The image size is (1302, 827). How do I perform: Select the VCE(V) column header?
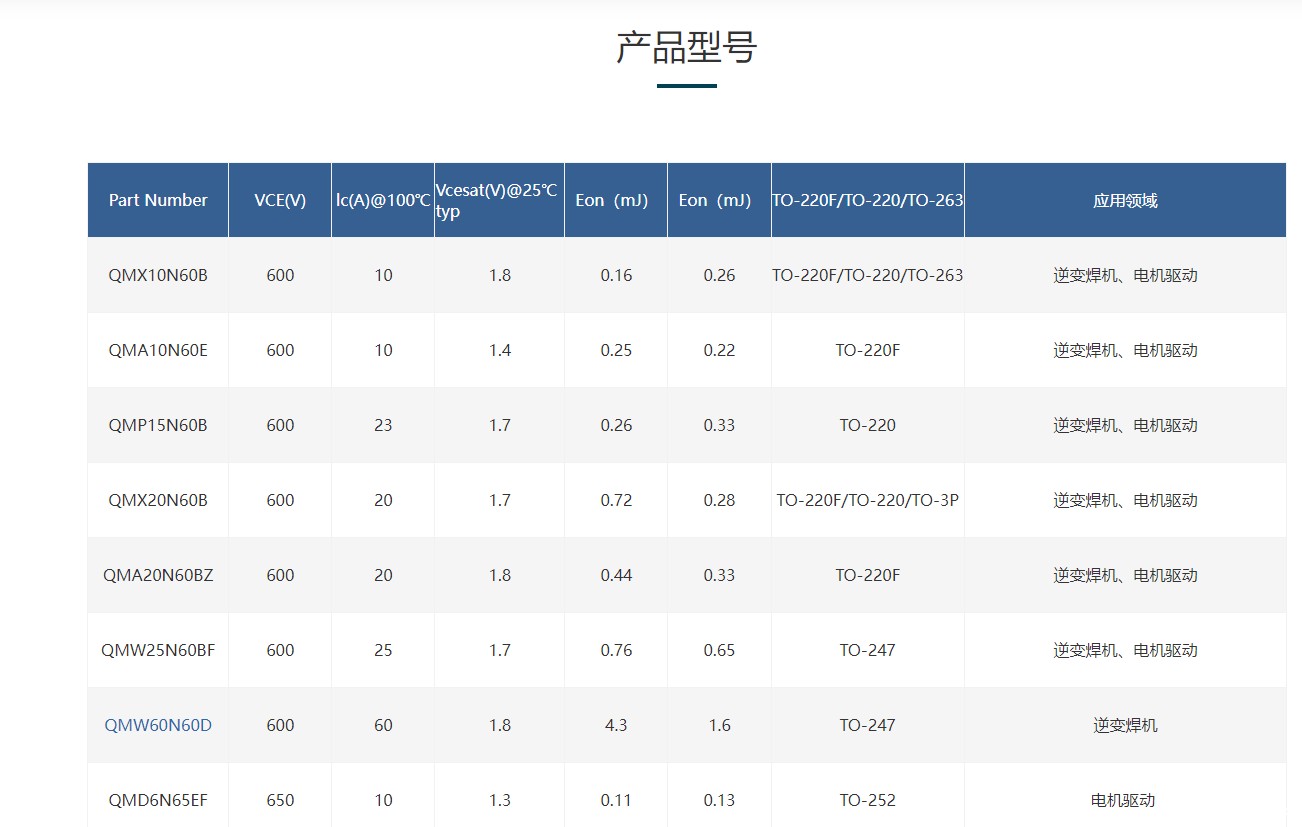[x=280, y=200]
